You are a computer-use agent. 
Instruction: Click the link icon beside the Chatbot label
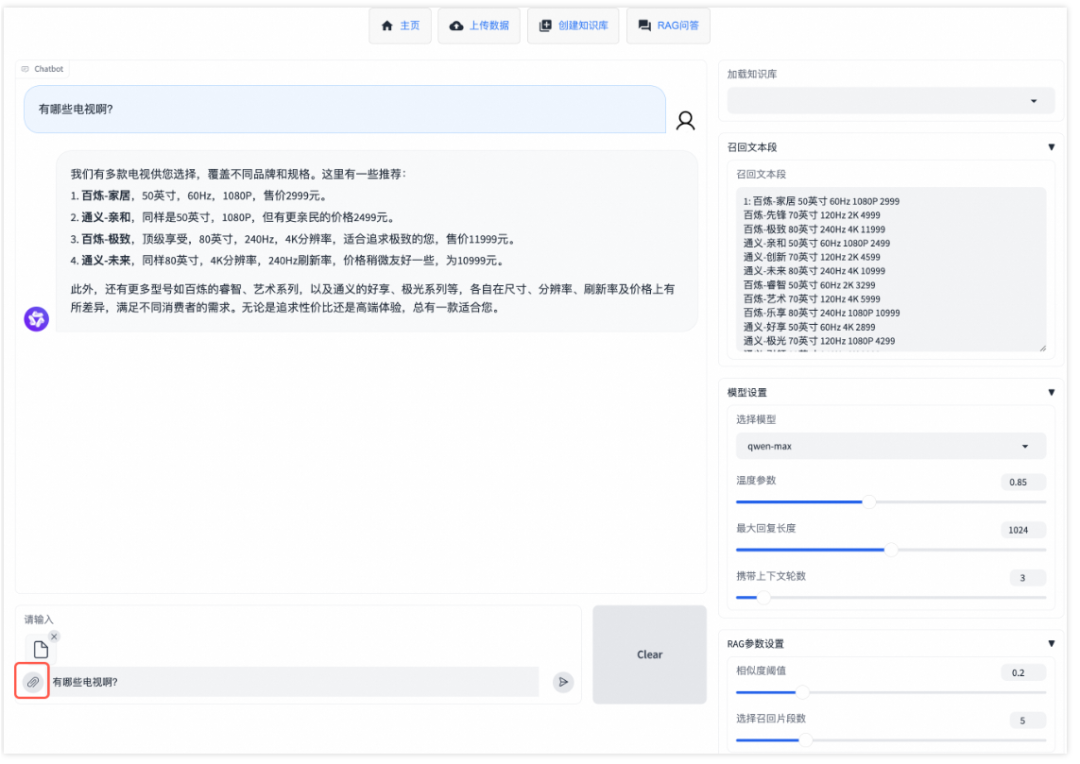23,69
